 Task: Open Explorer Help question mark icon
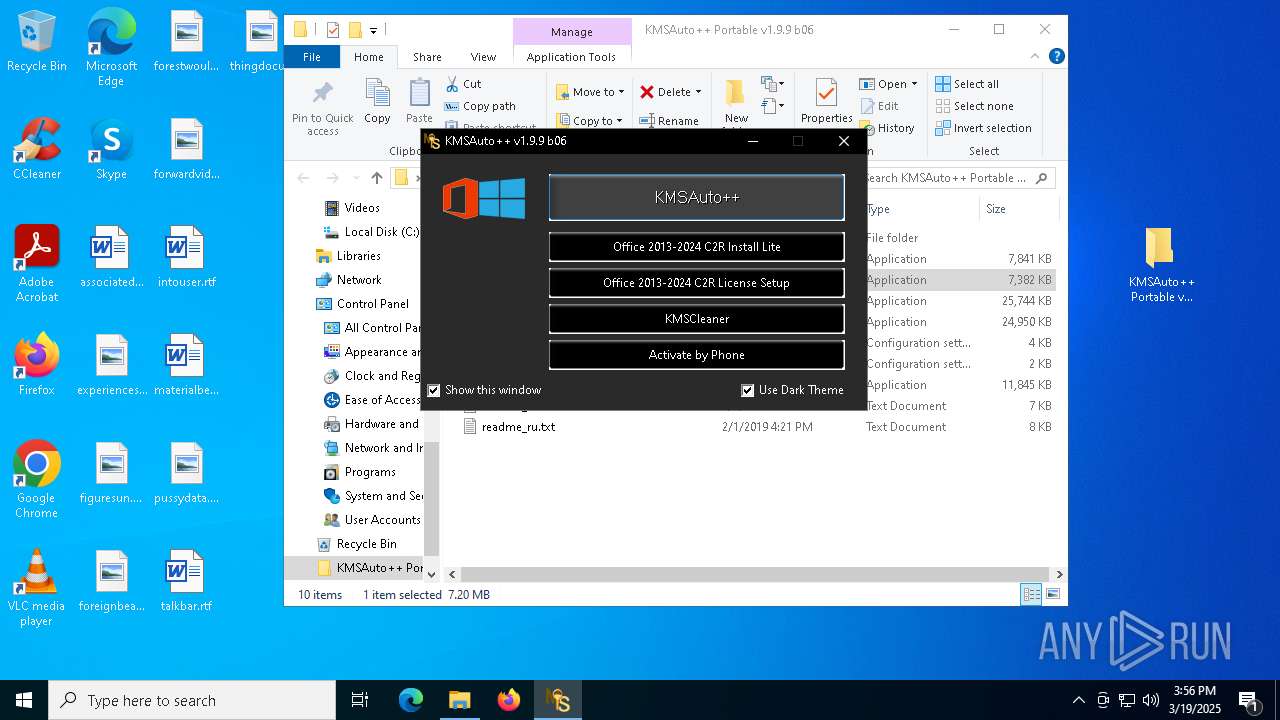click(1056, 57)
